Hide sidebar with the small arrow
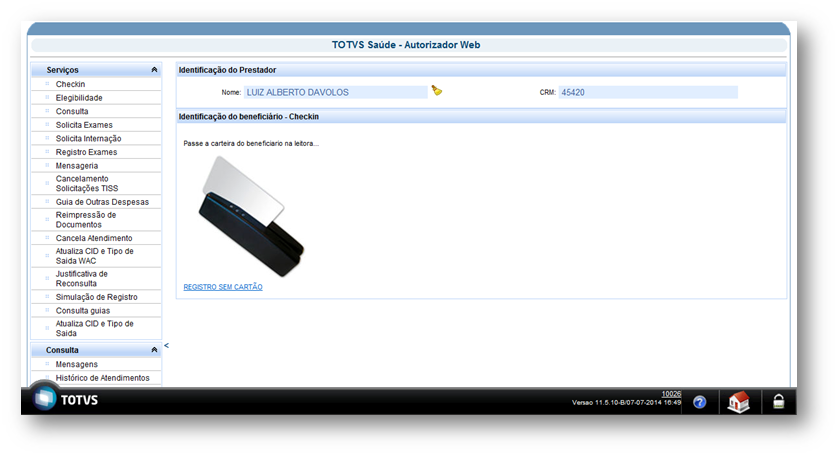The width and height of the screenshot is (839, 457). pos(166,346)
